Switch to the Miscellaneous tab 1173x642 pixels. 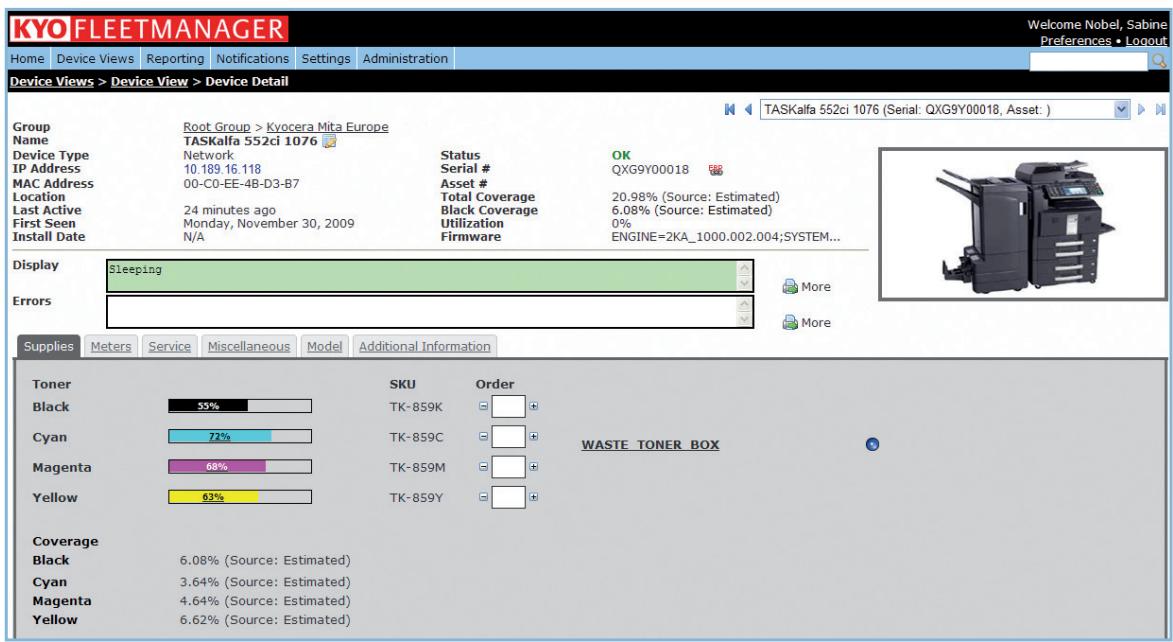249,346
